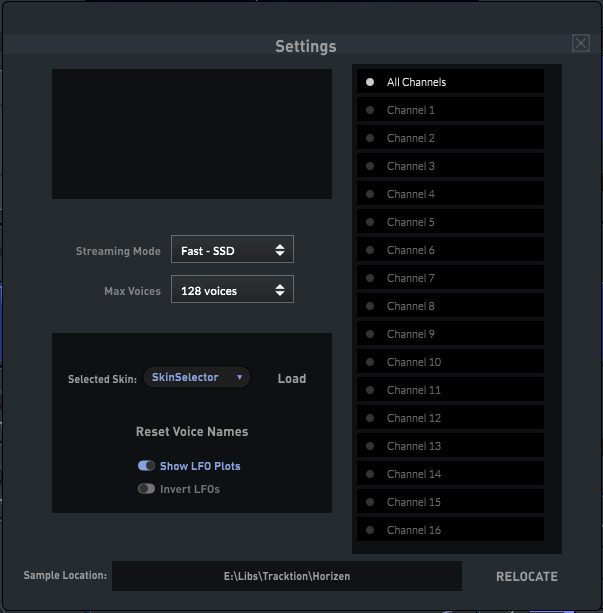
Task: Close the Settings dialog with the X icon
Action: (x=581, y=43)
